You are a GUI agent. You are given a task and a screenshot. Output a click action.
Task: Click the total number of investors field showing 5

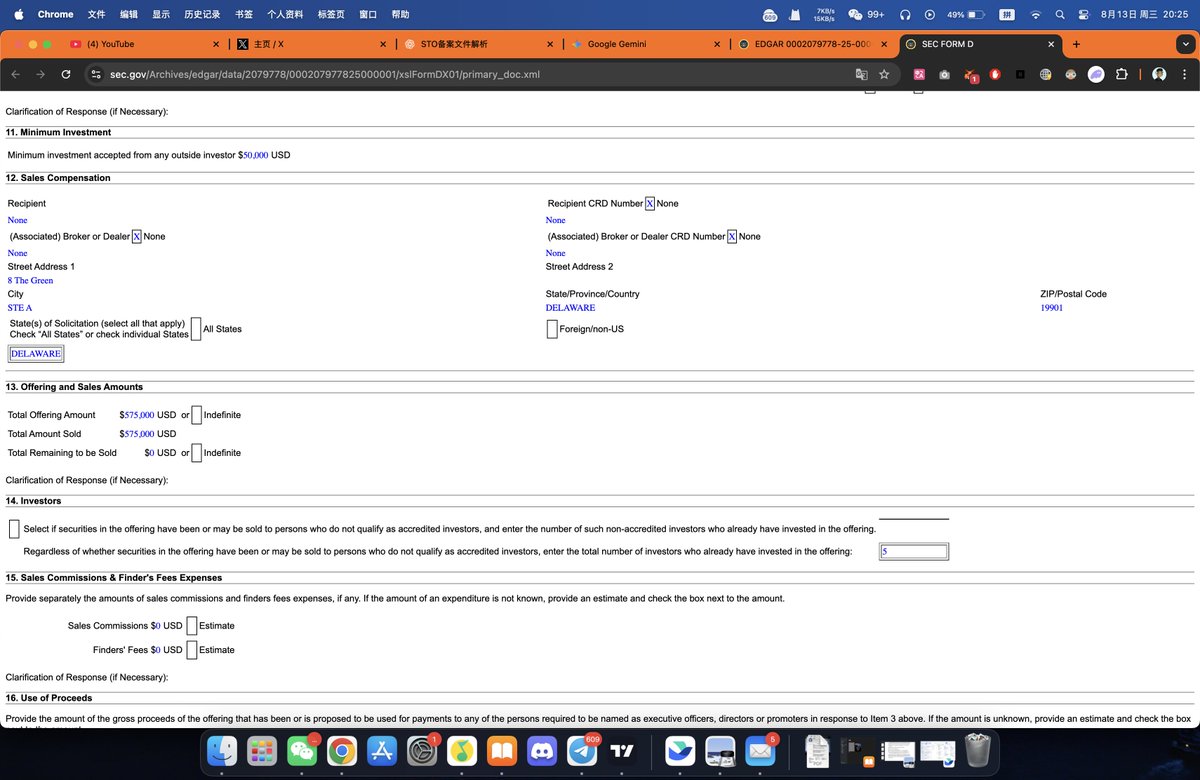914,552
